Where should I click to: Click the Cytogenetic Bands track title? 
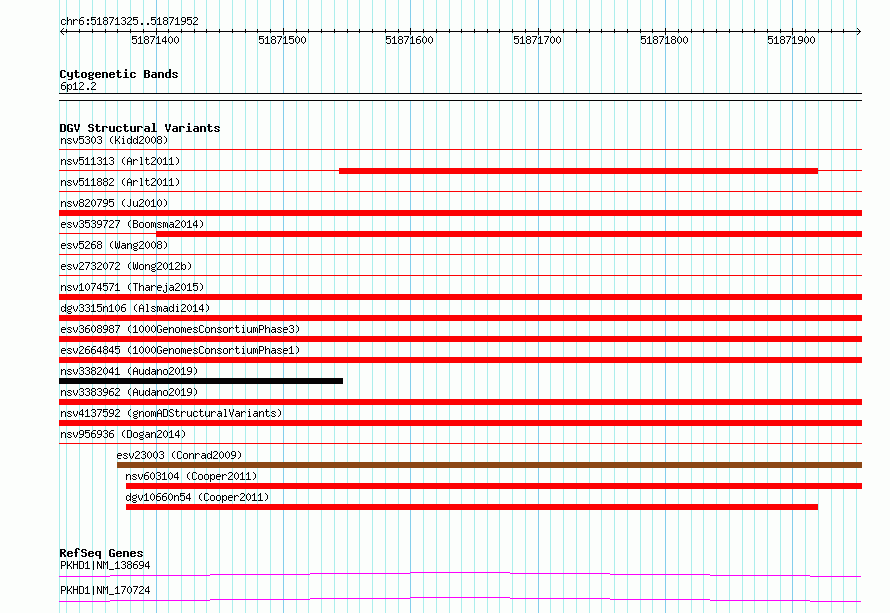(119, 74)
